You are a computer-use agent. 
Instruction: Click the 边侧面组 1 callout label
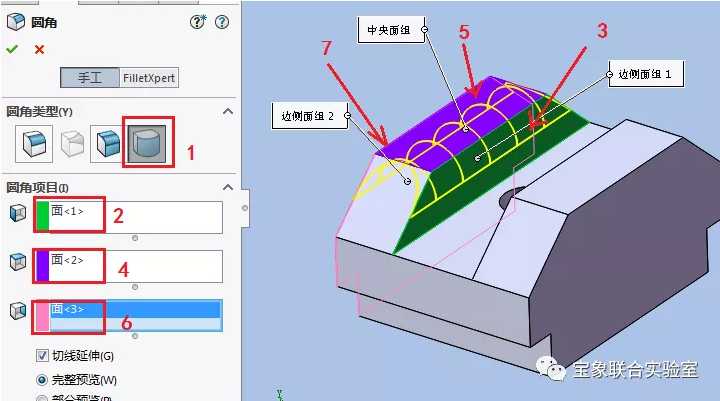coord(646,74)
